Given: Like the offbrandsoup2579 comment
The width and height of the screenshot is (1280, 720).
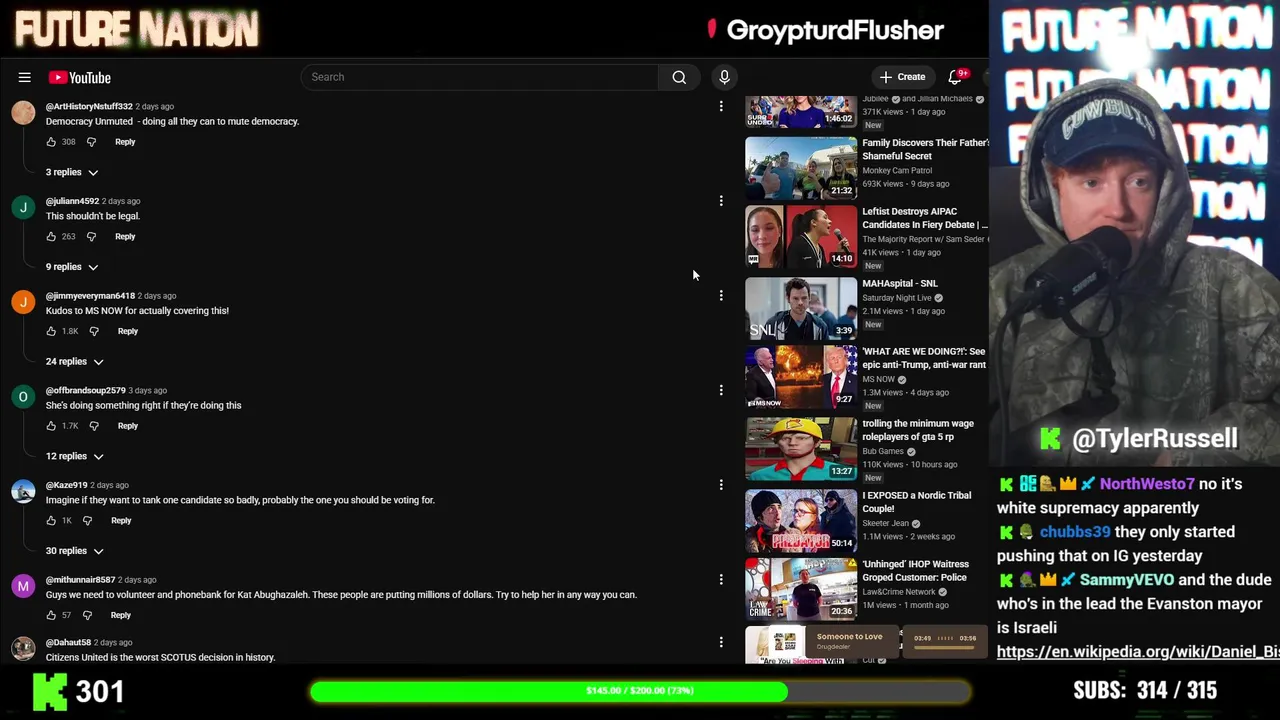Looking at the screenshot, I should (51, 426).
